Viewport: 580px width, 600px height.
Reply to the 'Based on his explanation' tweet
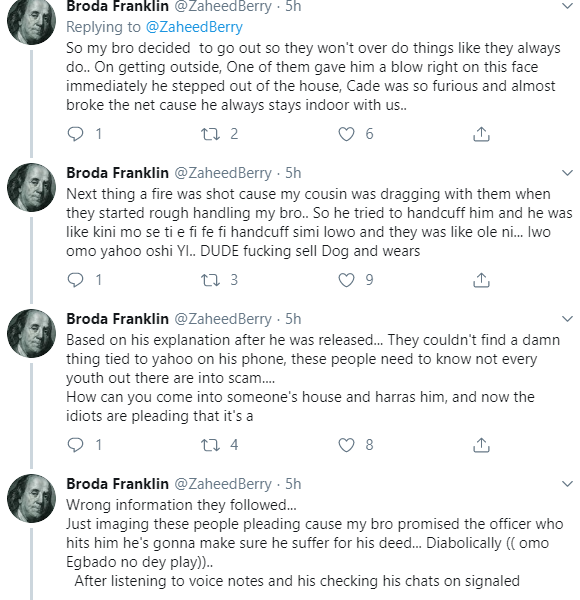click(x=75, y=445)
